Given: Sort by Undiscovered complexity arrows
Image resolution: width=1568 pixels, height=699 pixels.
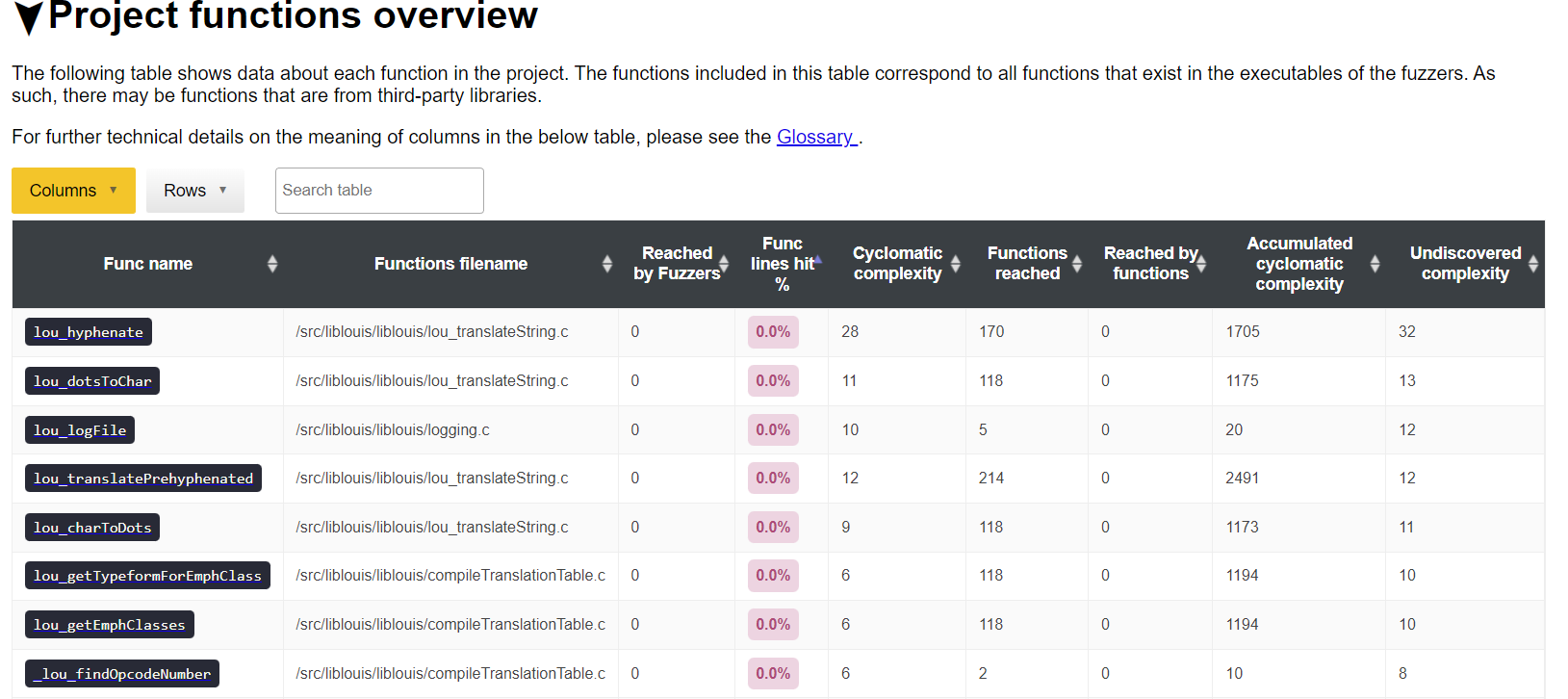Looking at the screenshot, I should (1533, 264).
